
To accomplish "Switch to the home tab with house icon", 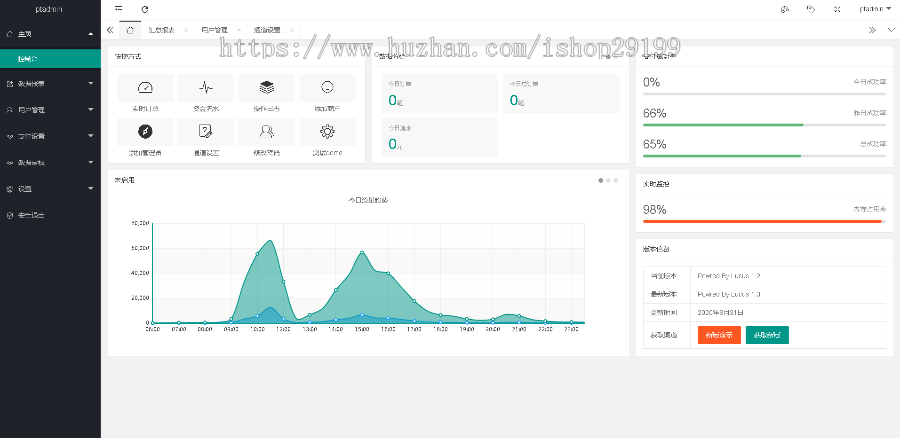I will 130,30.
